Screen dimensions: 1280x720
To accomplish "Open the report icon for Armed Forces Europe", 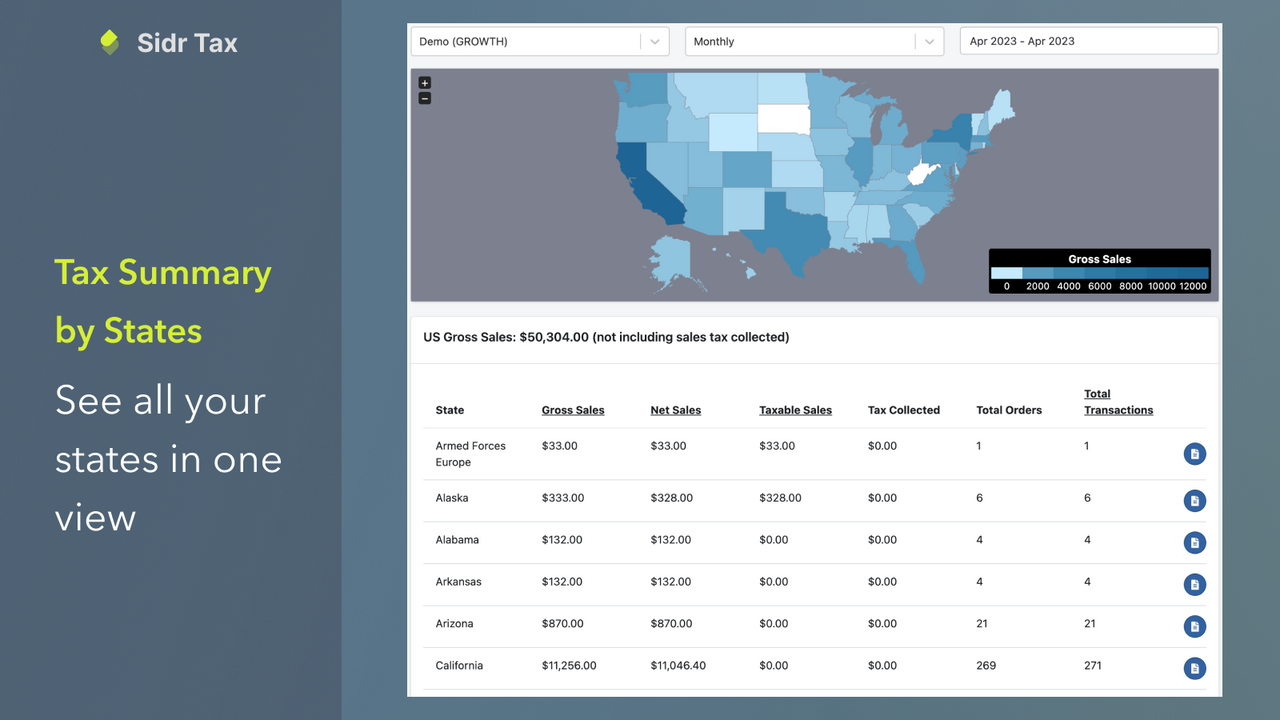I will [1195, 453].
